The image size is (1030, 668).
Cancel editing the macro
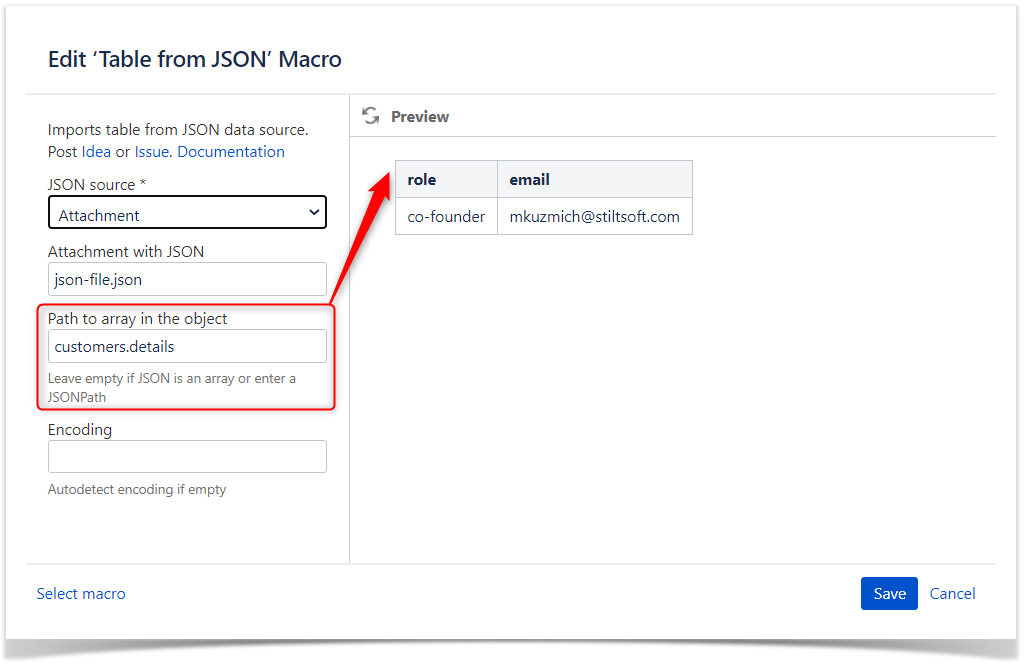pyautogui.click(x=952, y=593)
